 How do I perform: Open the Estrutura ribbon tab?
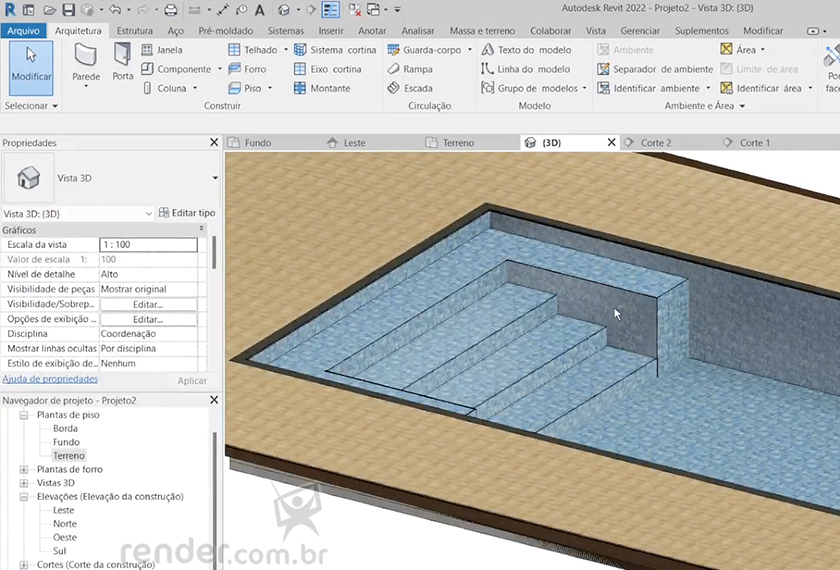point(135,31)
